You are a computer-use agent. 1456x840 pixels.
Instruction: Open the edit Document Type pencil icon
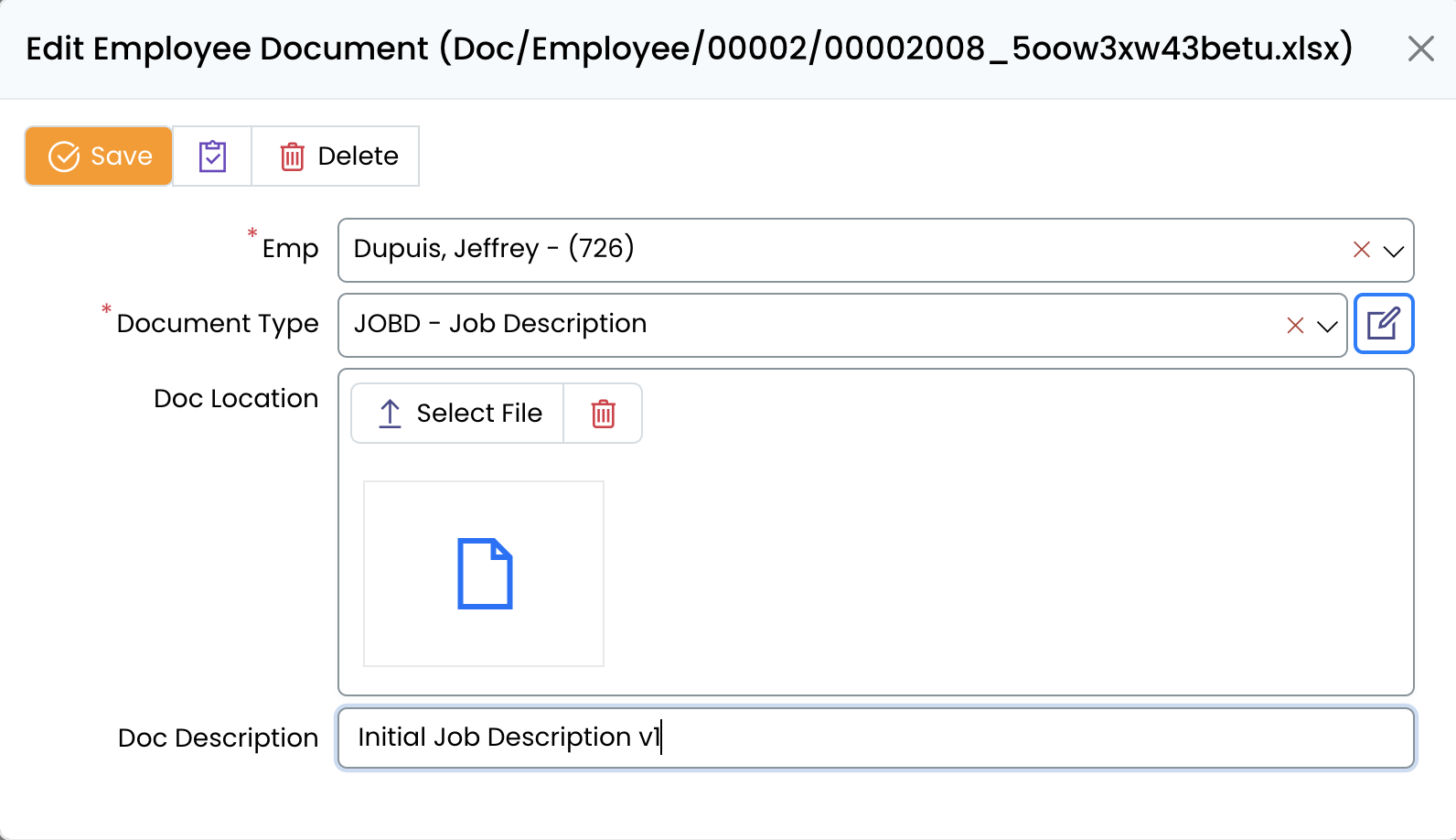(x=1383, y=324)
